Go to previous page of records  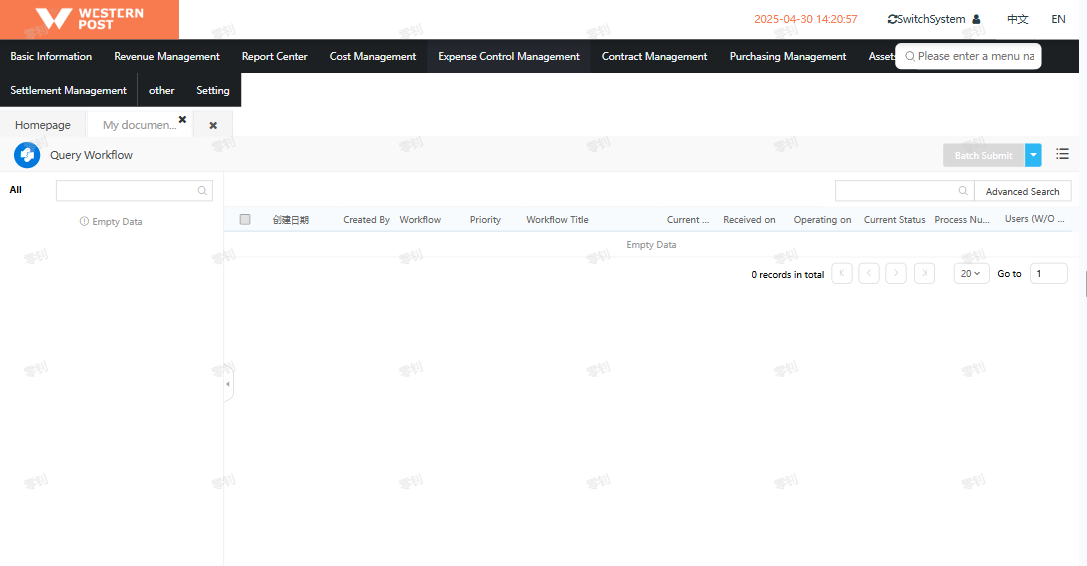[x=869, y=273]
